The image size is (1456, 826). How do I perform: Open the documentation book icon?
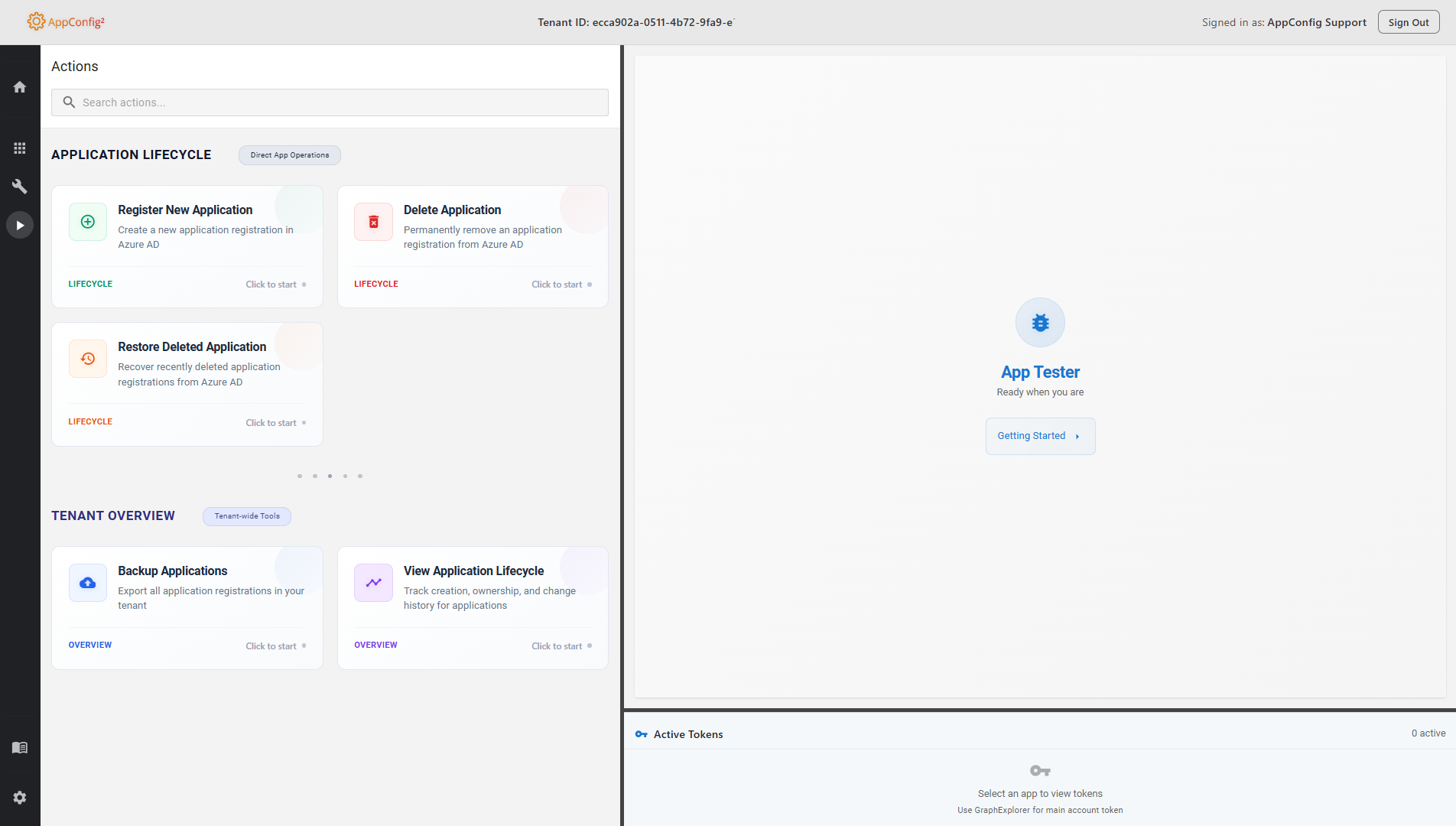(20, 747)
